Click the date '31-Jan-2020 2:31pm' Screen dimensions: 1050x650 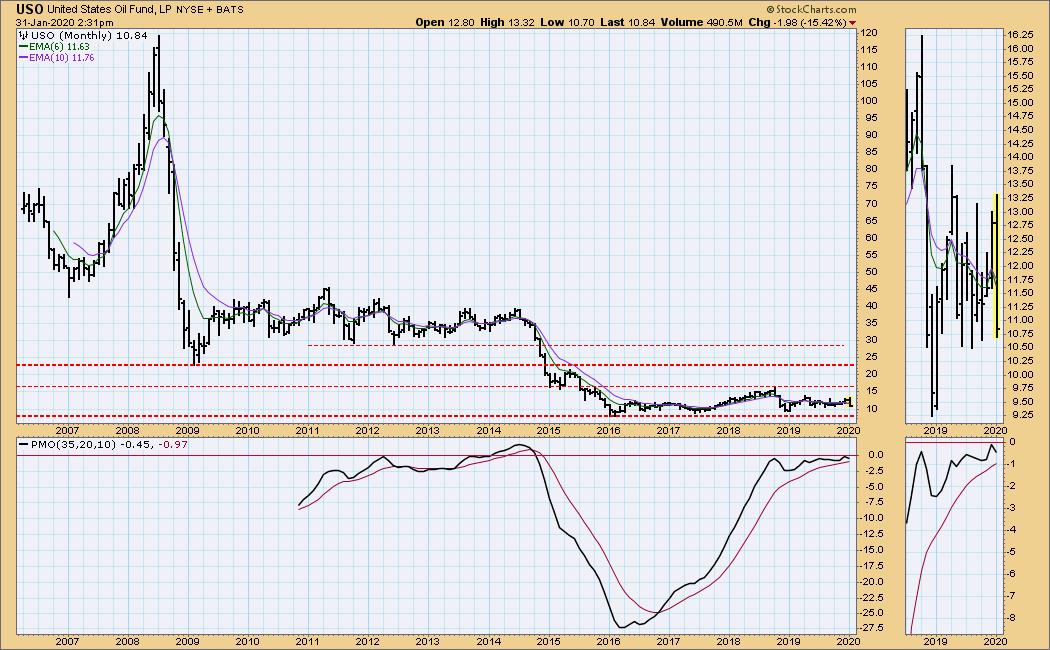click(65, 23)
